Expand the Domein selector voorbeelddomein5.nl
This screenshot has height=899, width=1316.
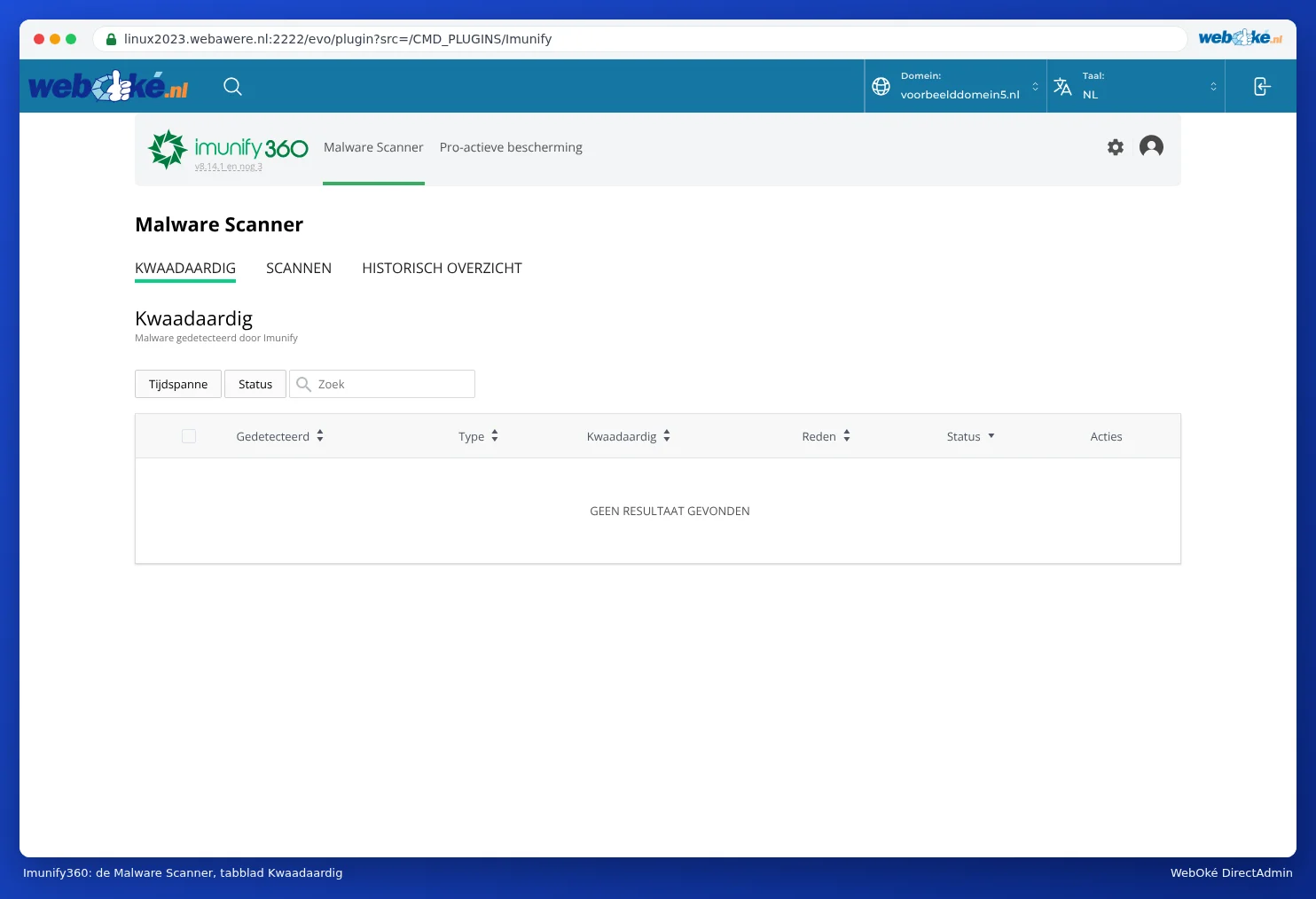click(956, 86)
